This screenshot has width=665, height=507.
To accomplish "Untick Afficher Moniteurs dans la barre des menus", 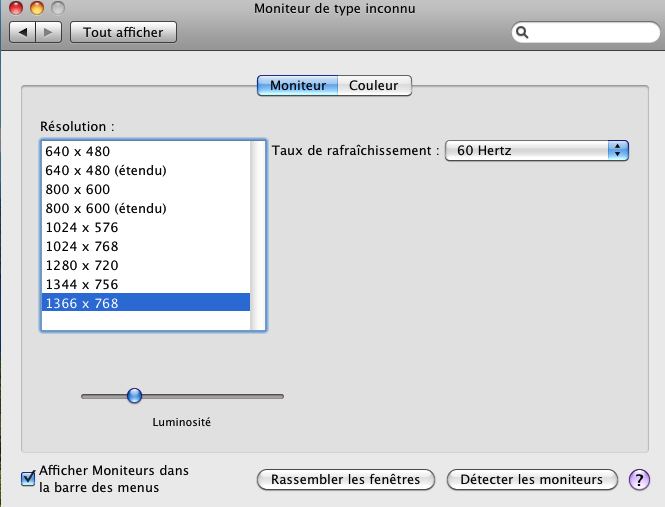I will click(x=28, y=479).
